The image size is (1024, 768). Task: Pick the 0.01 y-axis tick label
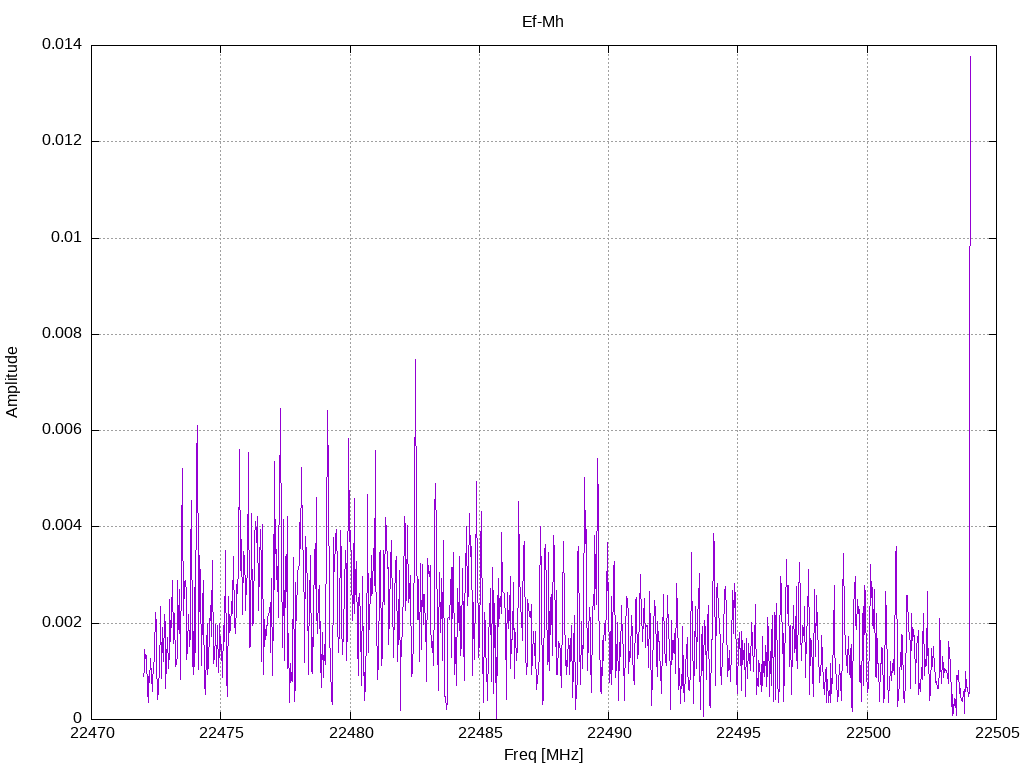click(65, 238)
